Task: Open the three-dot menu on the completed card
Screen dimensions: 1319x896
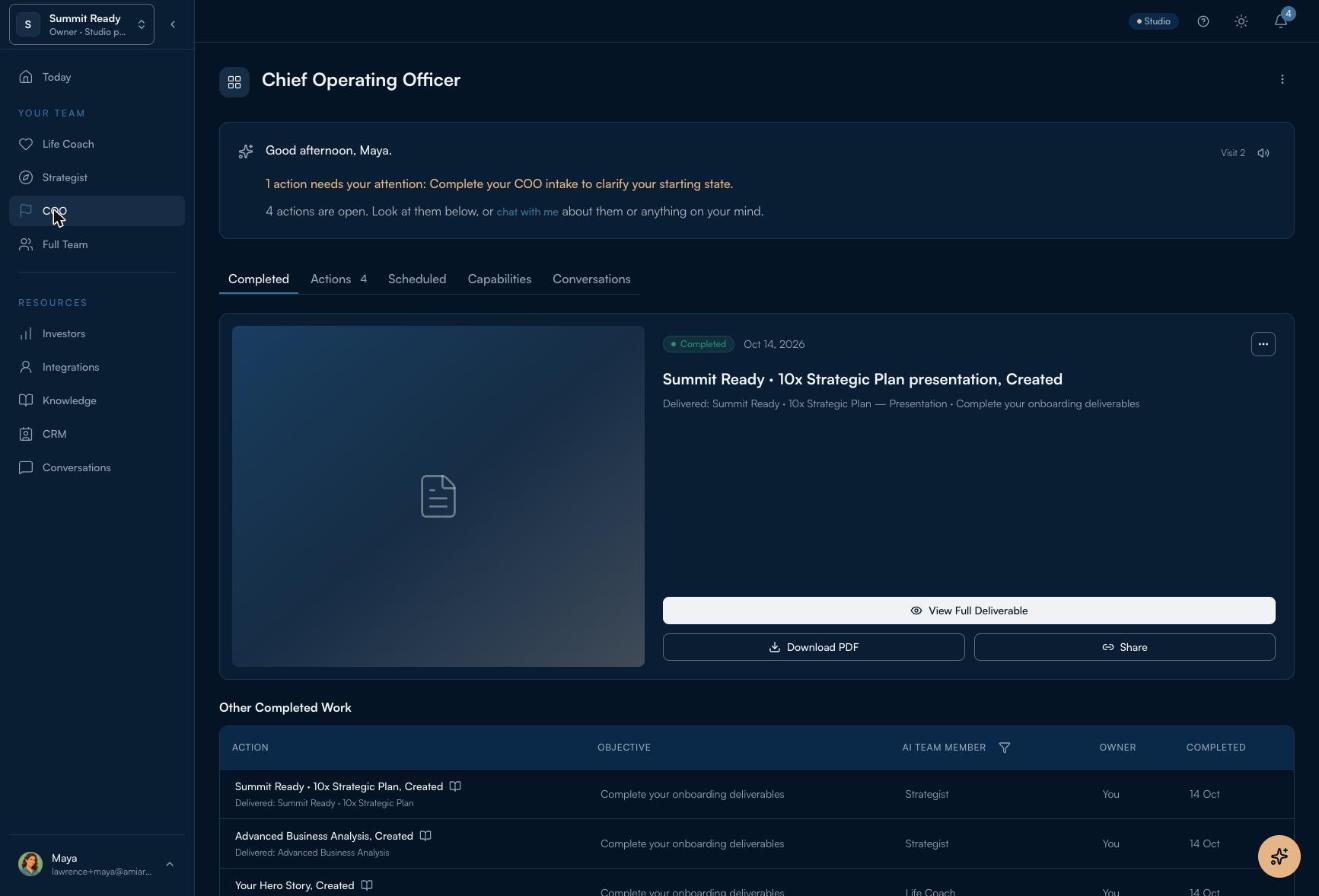Action: click(1263, 344)
